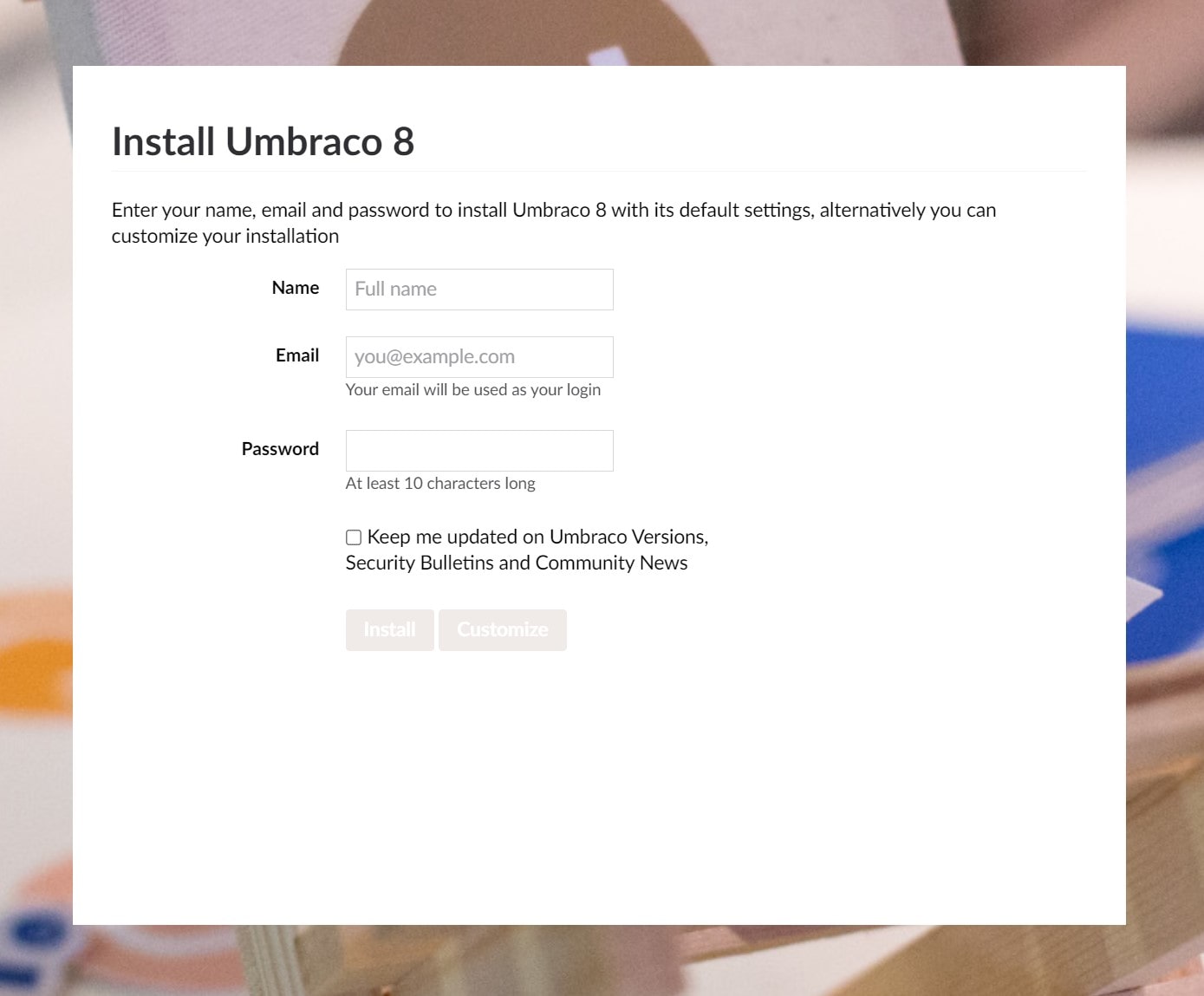Click the installation instructions paragraph
The width and height of the screenshot is (1204, 996).
[553, 222]
